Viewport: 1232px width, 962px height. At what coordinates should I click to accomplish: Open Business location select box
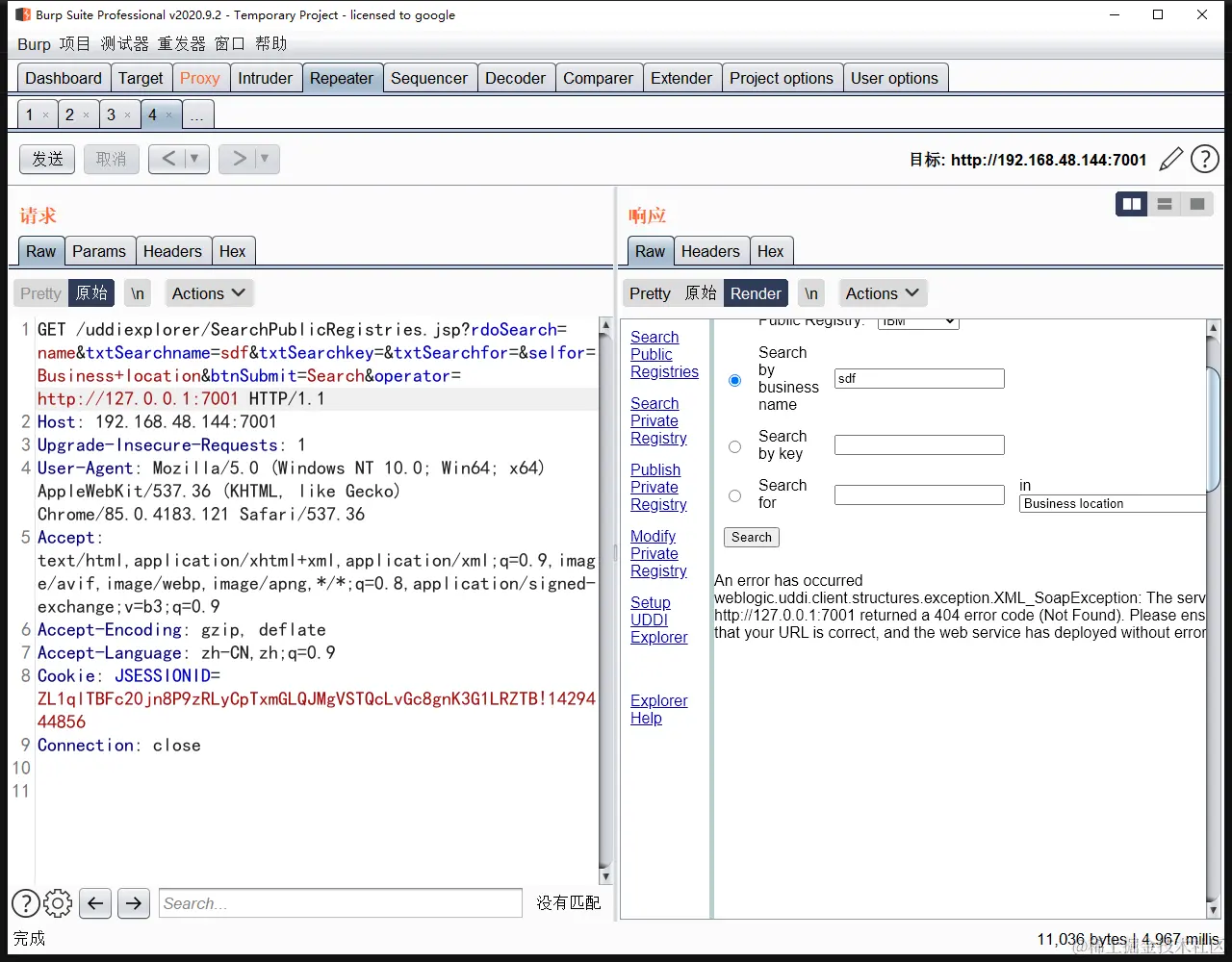click(x=1113, y=503)
